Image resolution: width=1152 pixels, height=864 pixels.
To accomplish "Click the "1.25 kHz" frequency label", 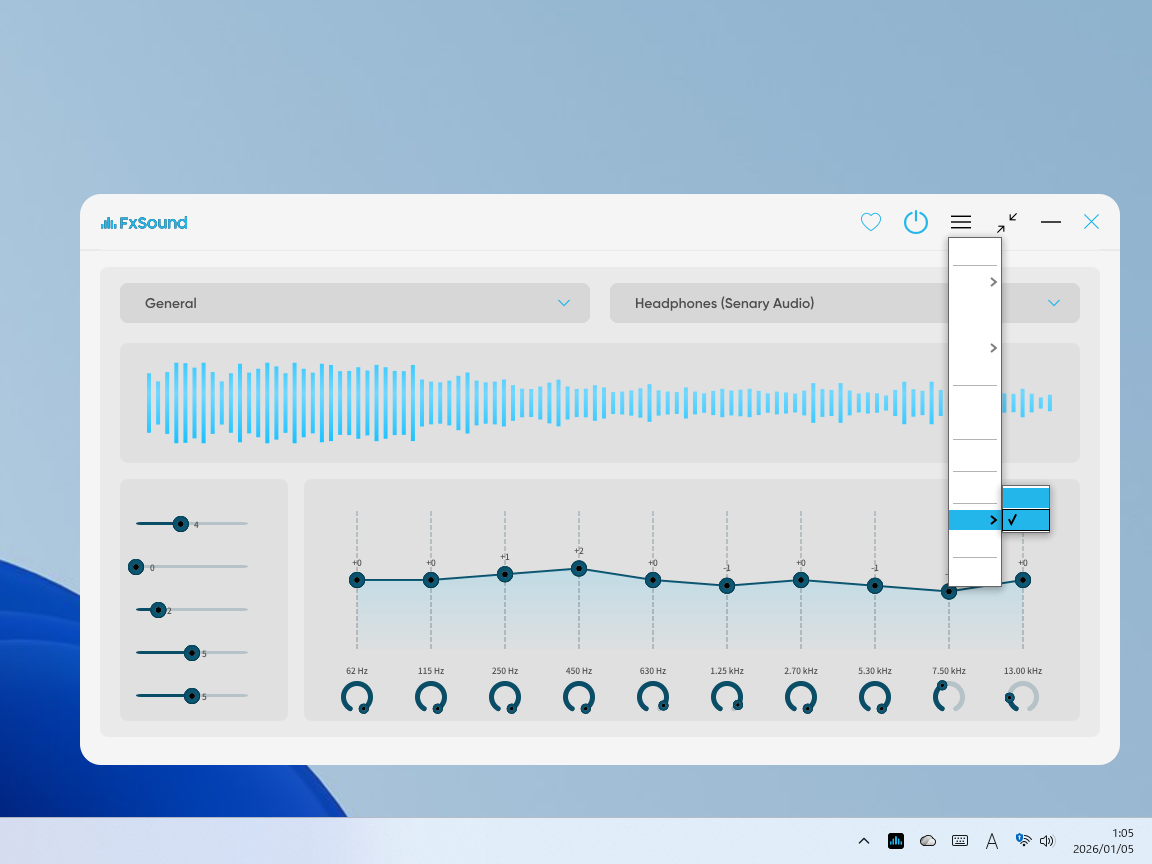I will coord(727,671).
